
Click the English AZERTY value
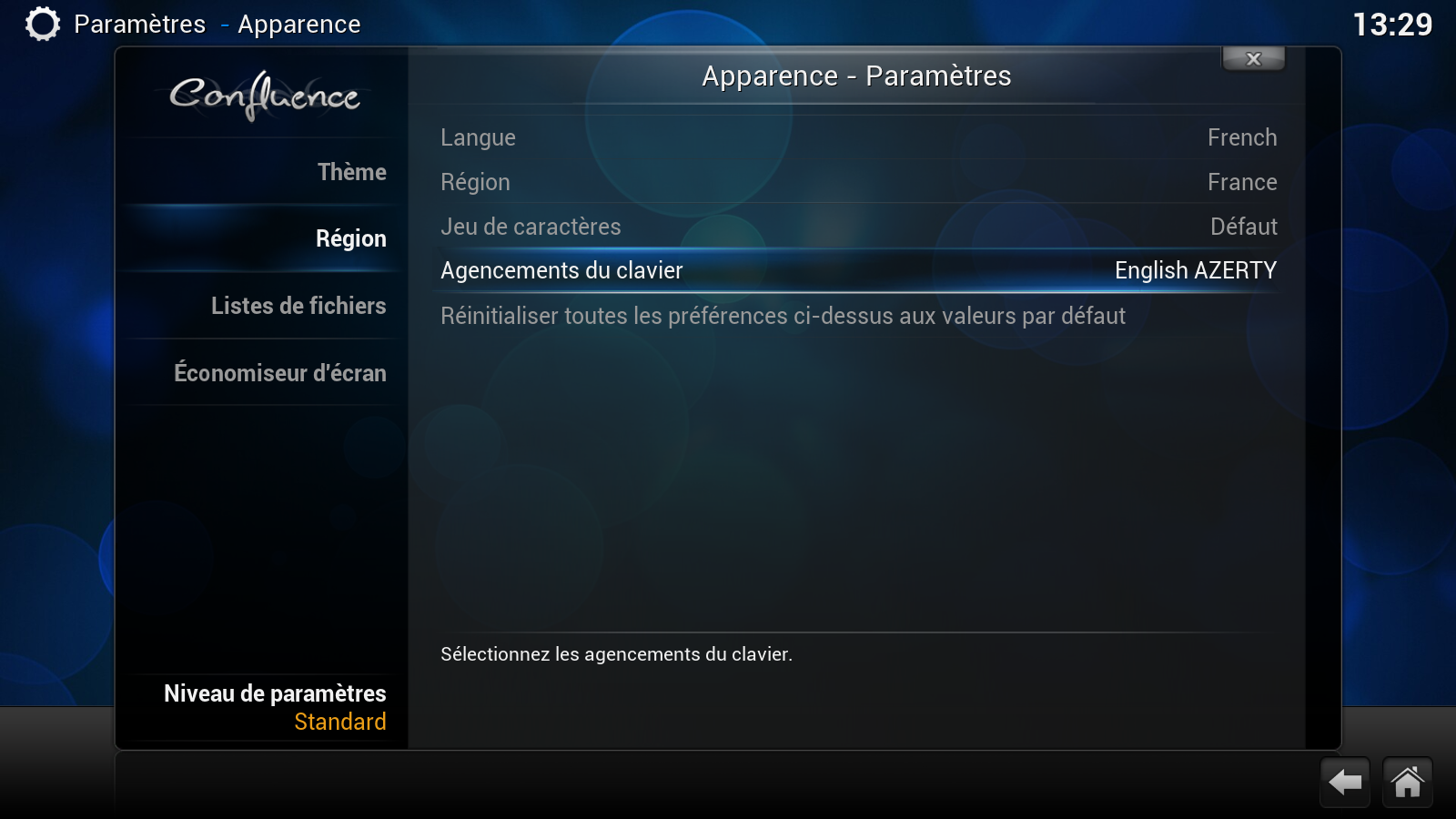tap(1196, 270)
